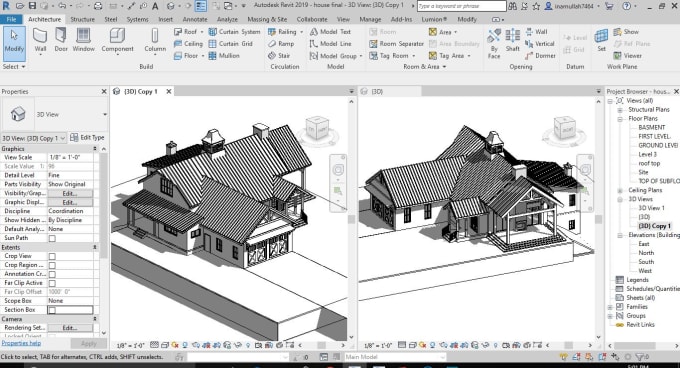Collapse the Floor Plans tree node
This screenshot has height=368, width=680.
(620, 119)
